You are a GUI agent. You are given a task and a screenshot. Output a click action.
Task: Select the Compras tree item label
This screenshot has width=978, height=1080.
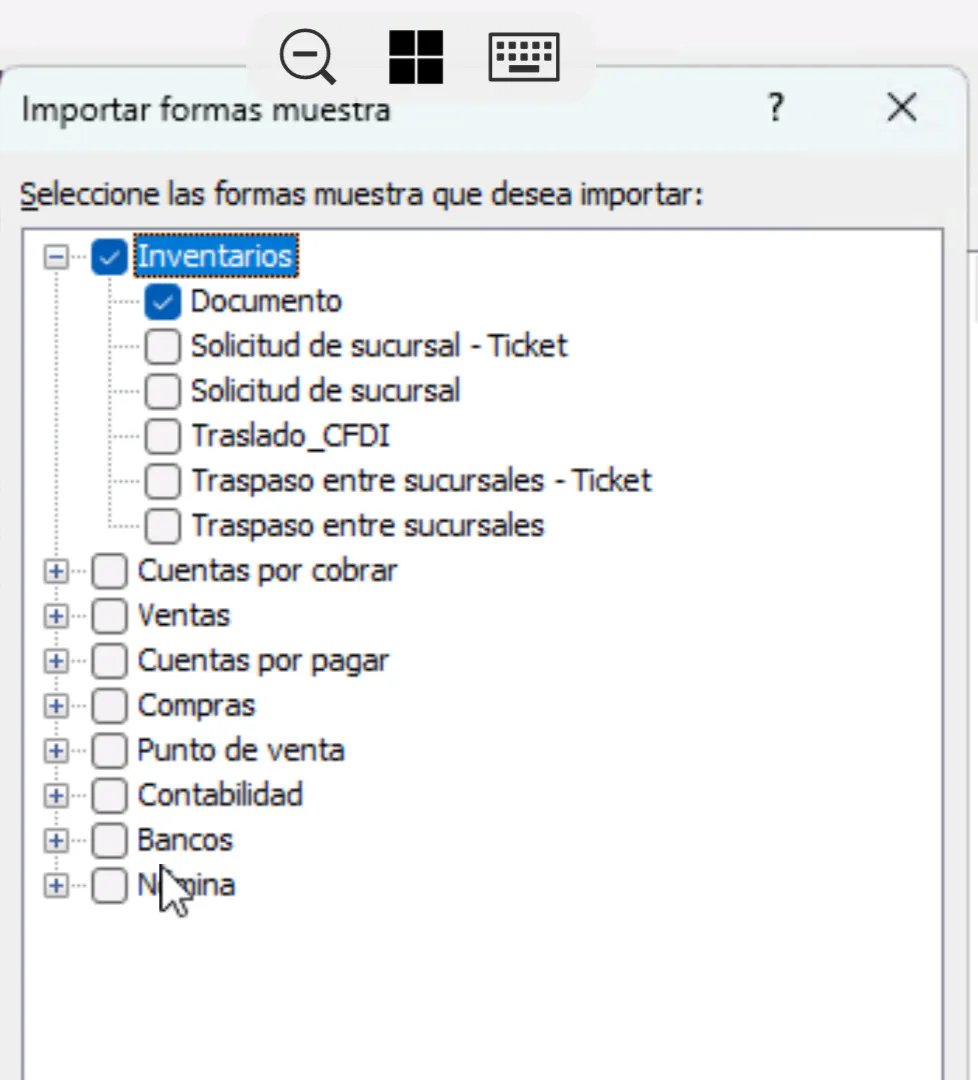[196, 706]
